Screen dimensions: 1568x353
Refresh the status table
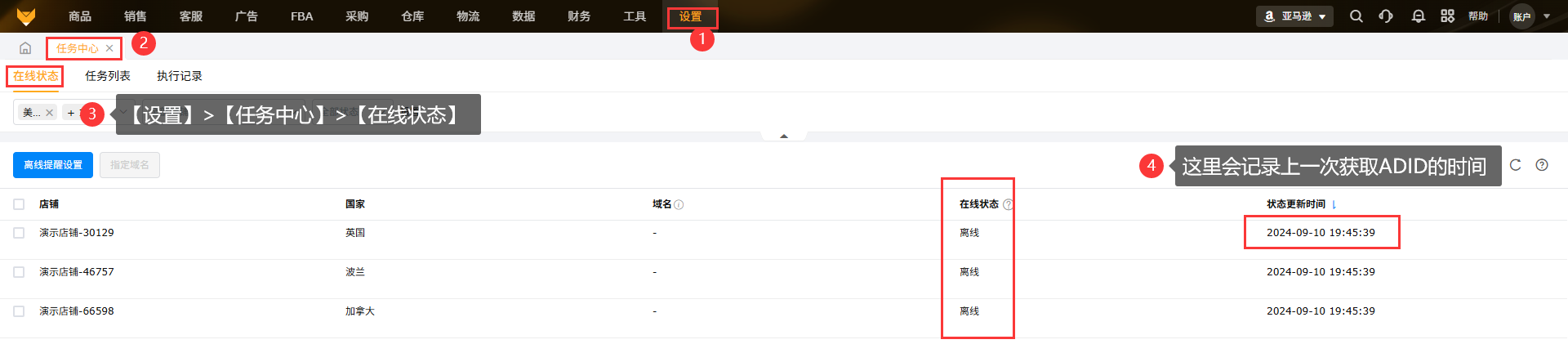pos(1516,165)
